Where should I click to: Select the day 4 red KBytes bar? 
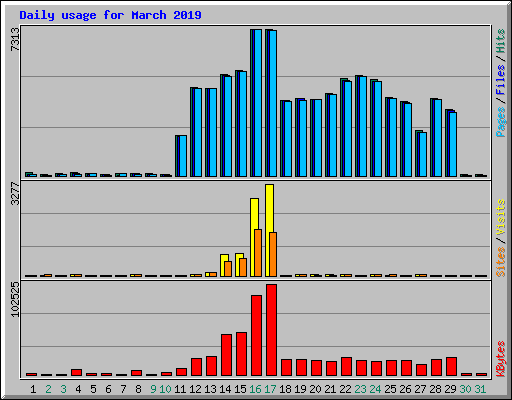tap(76, 372)
